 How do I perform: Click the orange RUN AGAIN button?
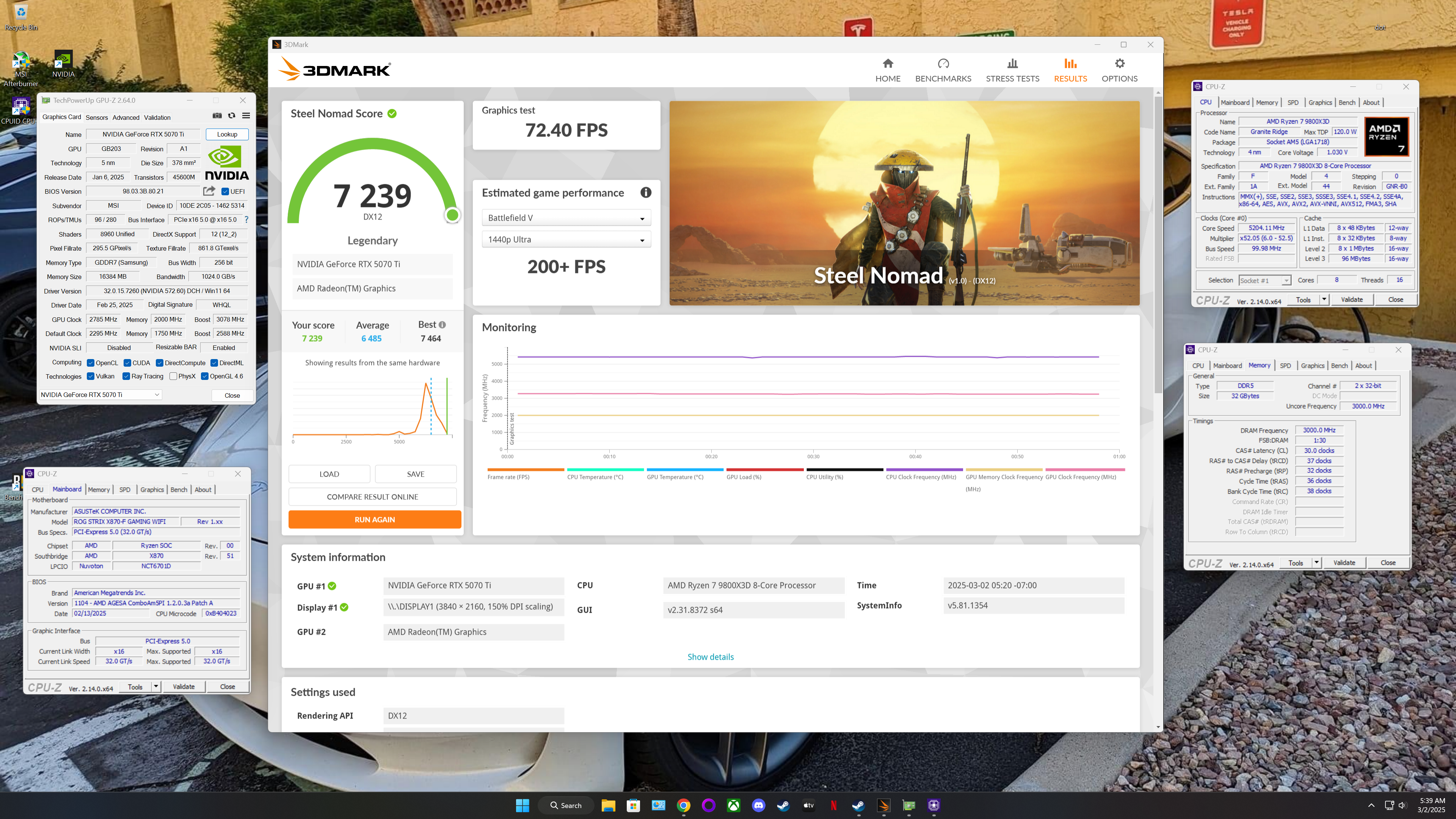pos(375,519)
